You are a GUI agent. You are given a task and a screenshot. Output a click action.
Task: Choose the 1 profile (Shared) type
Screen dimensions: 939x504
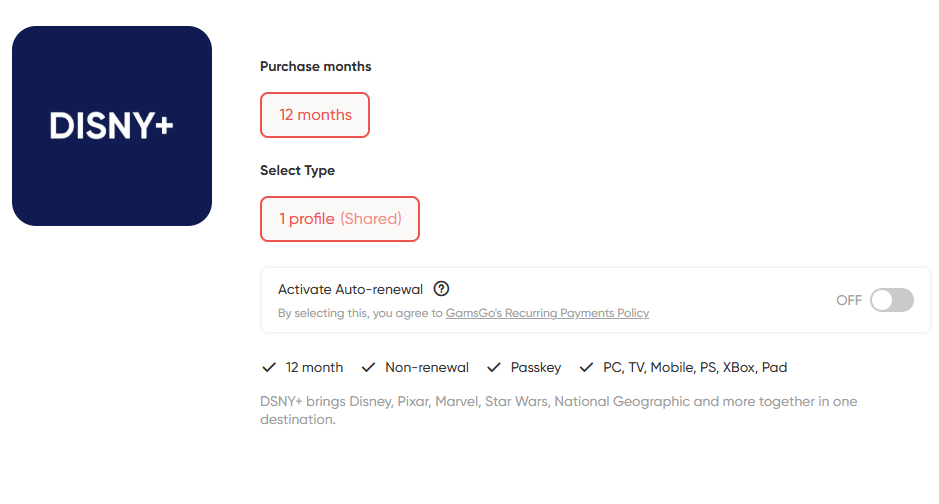point(340,219)
